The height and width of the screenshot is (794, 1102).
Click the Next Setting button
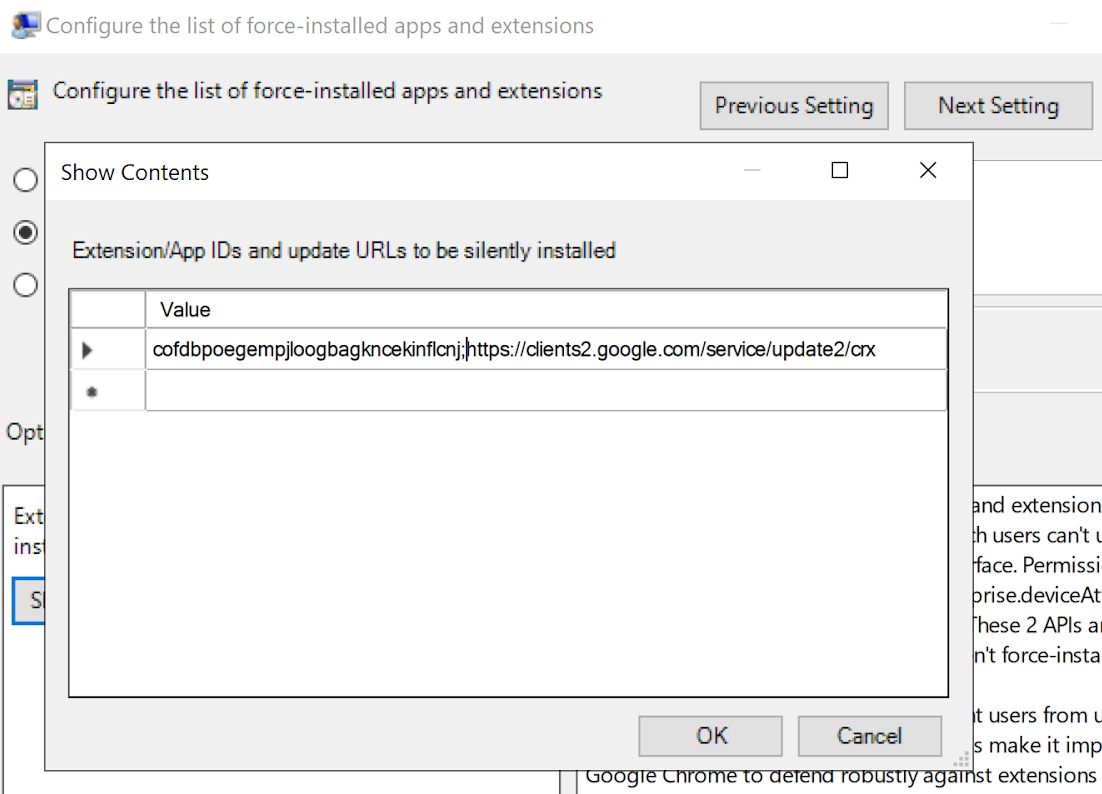(998, 105)
